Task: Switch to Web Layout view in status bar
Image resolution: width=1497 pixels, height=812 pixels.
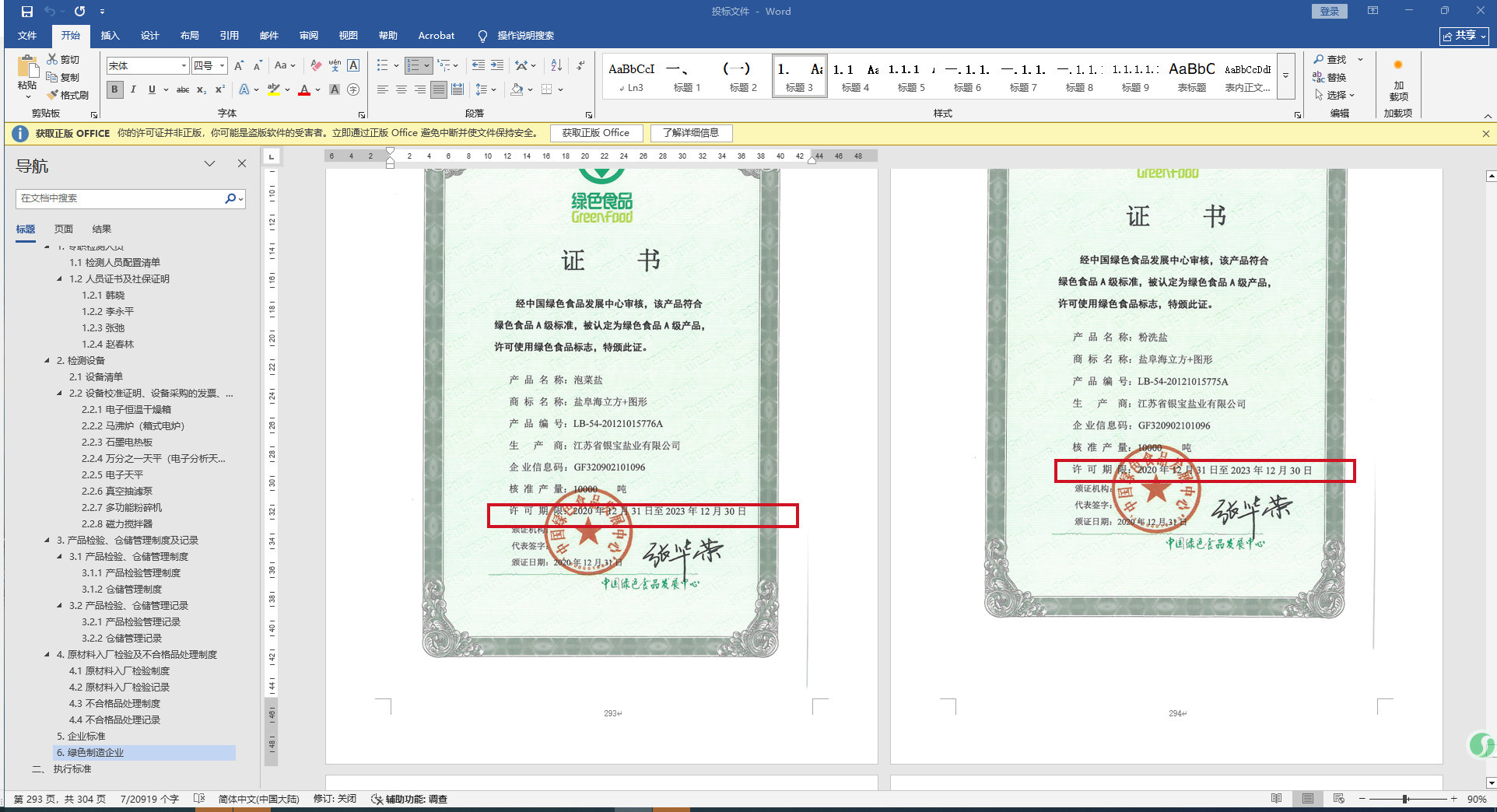Action: tap(1338, 799)
